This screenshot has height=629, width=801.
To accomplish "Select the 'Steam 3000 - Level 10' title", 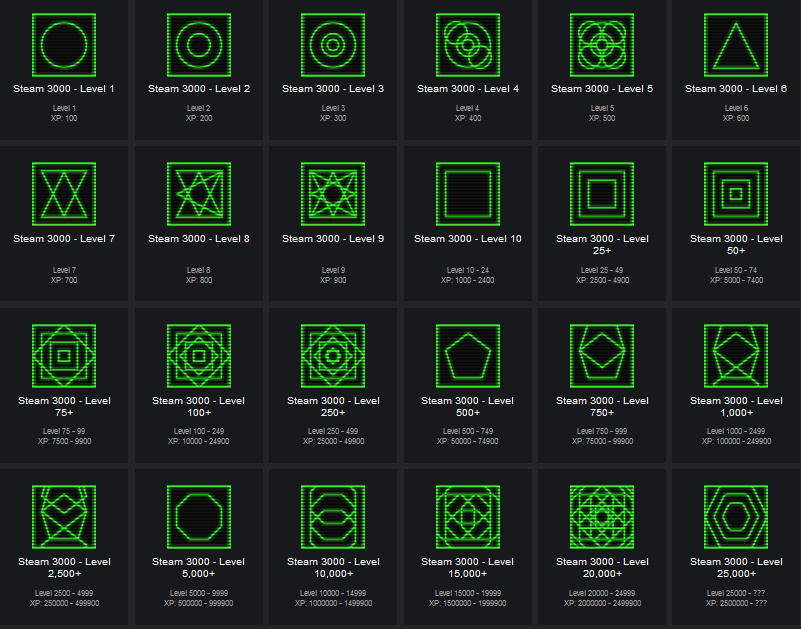I will coord(468,239).
